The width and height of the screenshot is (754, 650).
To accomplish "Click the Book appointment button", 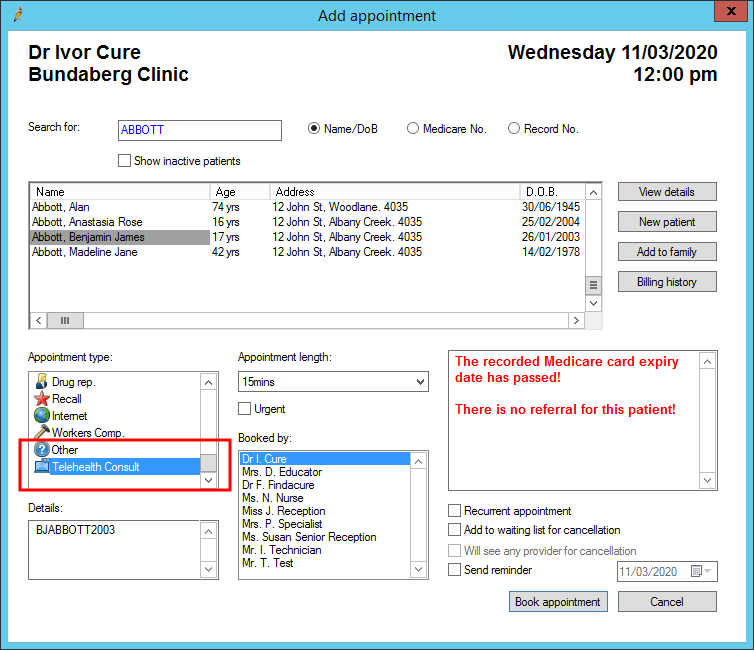I will pyautogui.click(x=558, y=602).
